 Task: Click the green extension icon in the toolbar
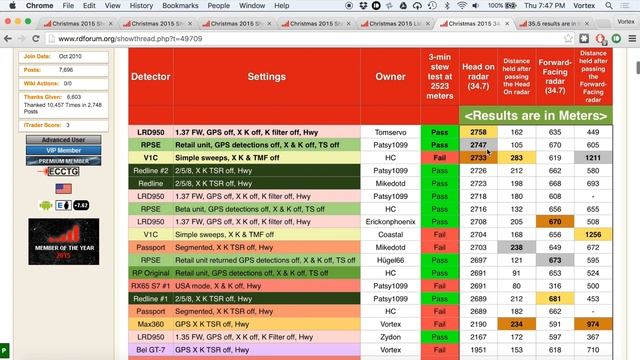(616, 39)
